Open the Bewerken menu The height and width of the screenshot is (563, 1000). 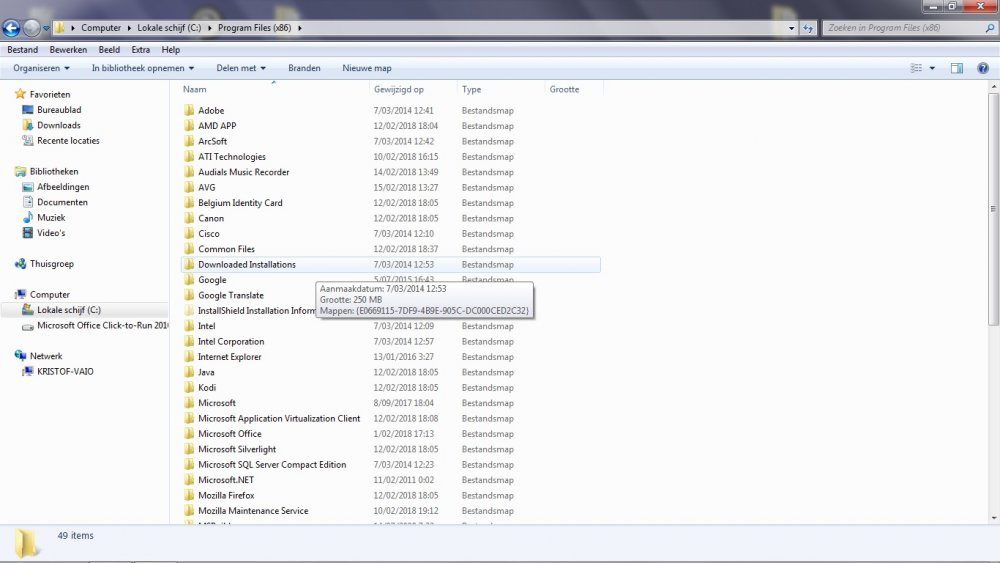click(x=68, y=50)
